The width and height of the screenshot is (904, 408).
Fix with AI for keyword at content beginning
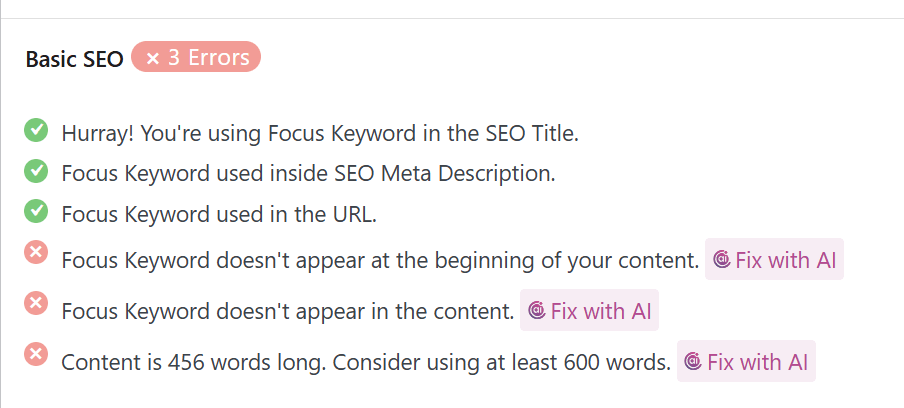click(774, 260)
